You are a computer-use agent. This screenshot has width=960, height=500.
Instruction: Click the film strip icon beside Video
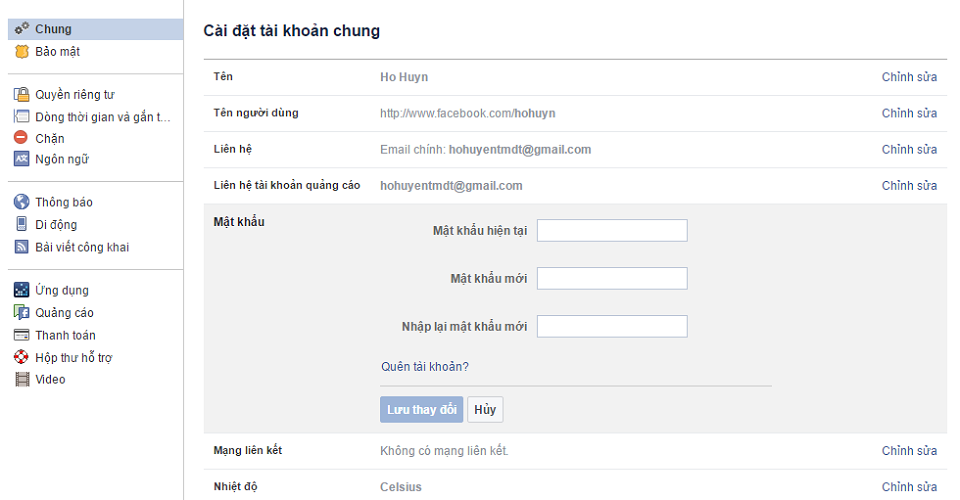point(22,379)
